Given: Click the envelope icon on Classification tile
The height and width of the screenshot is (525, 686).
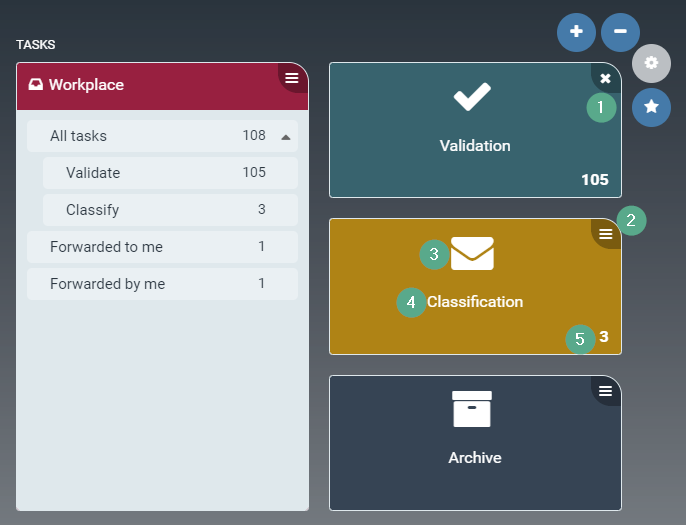Looking at the screenshot, I should [x=473, y=254].
